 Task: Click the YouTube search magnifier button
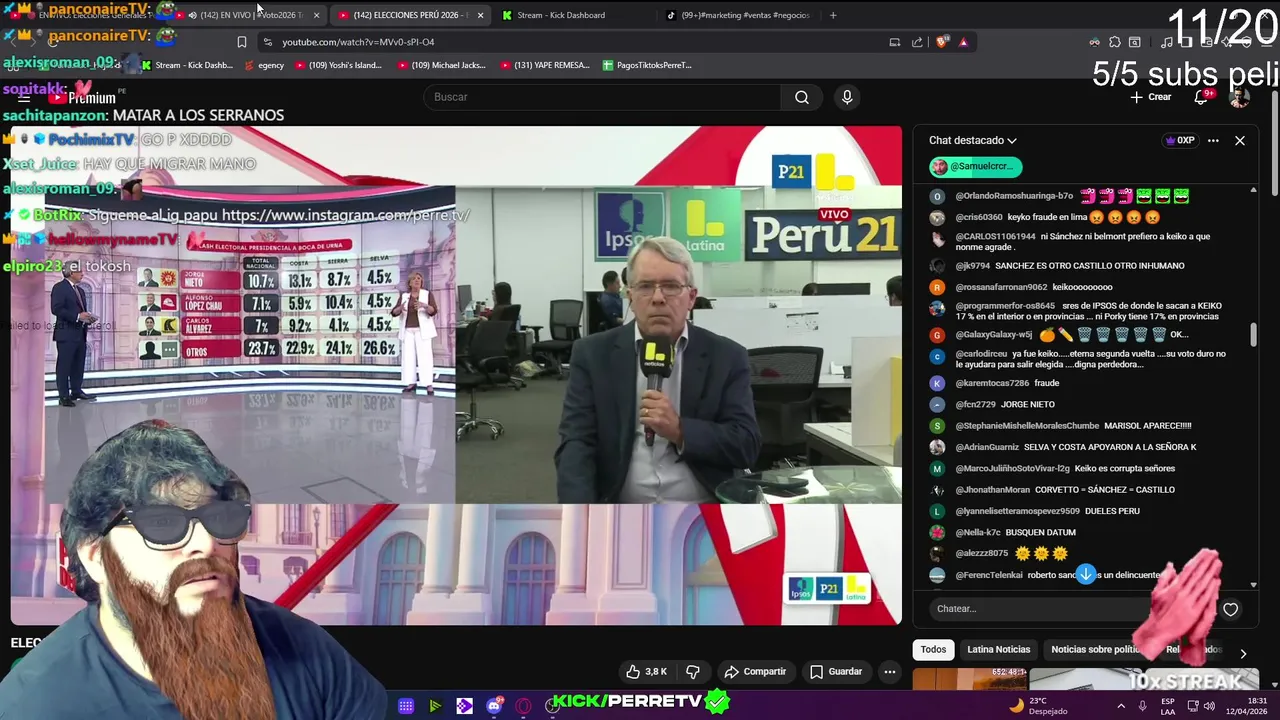pos(802,97)
